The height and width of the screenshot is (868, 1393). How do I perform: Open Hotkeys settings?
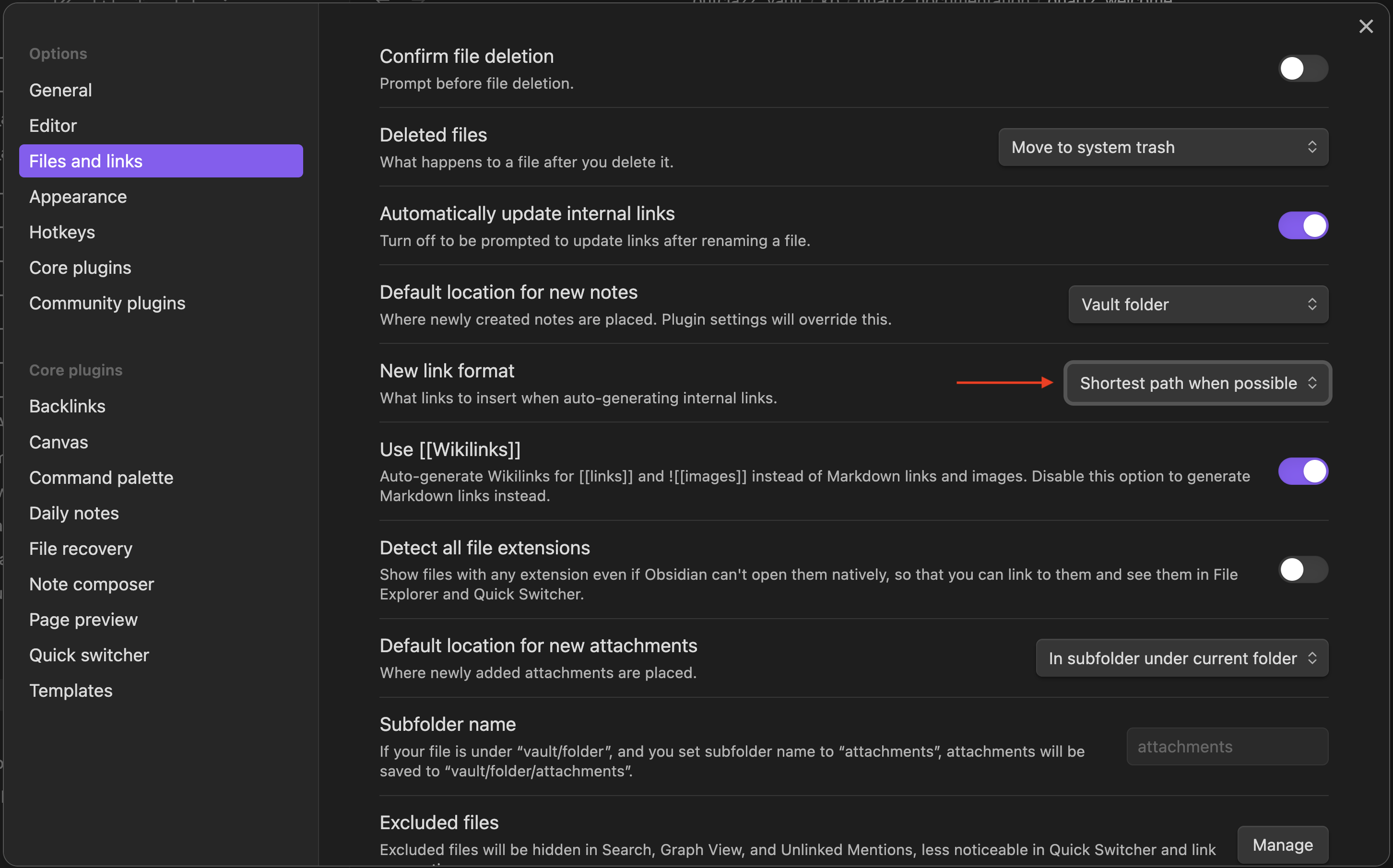coord(62,233)
